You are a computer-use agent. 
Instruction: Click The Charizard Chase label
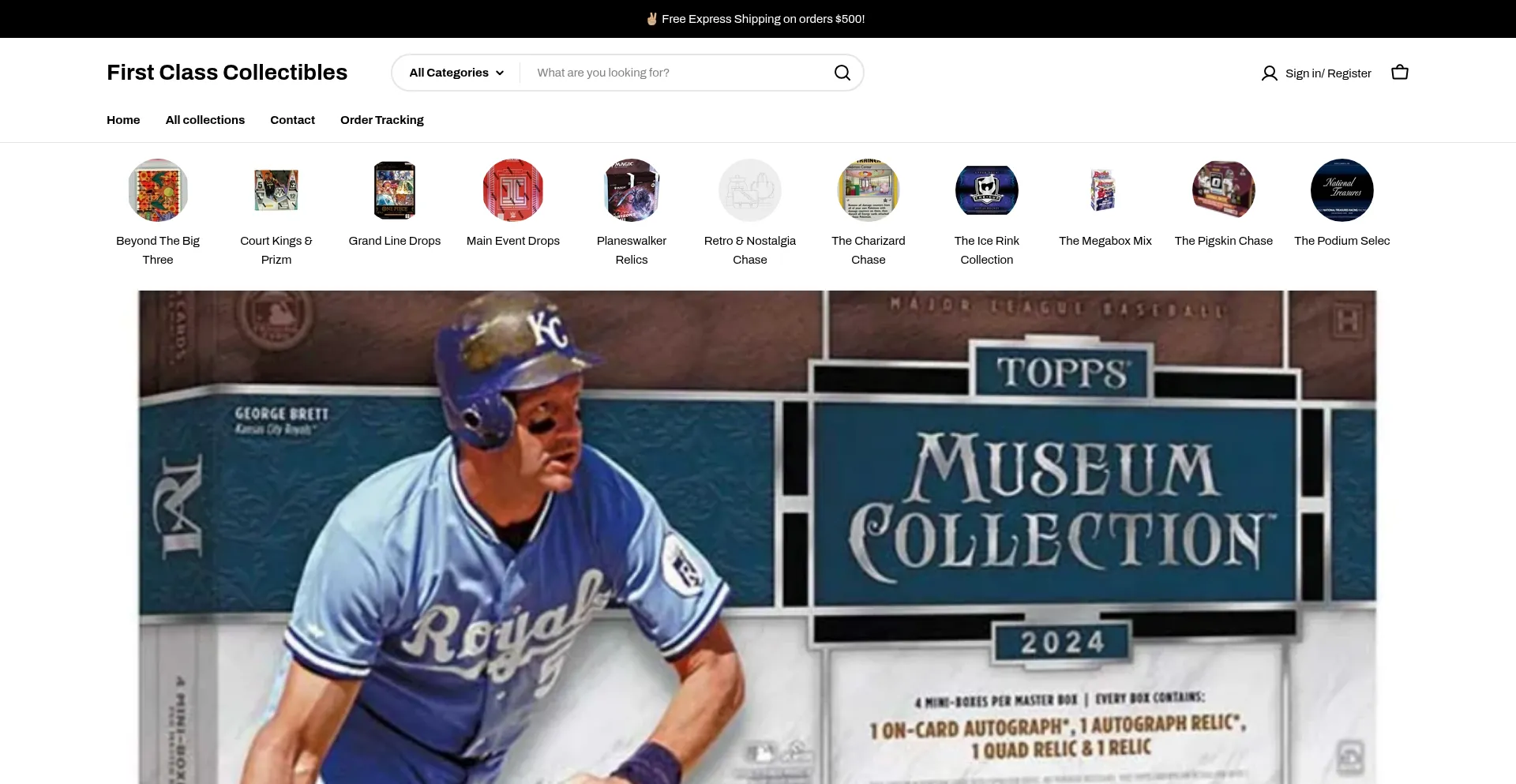[869, 250]
